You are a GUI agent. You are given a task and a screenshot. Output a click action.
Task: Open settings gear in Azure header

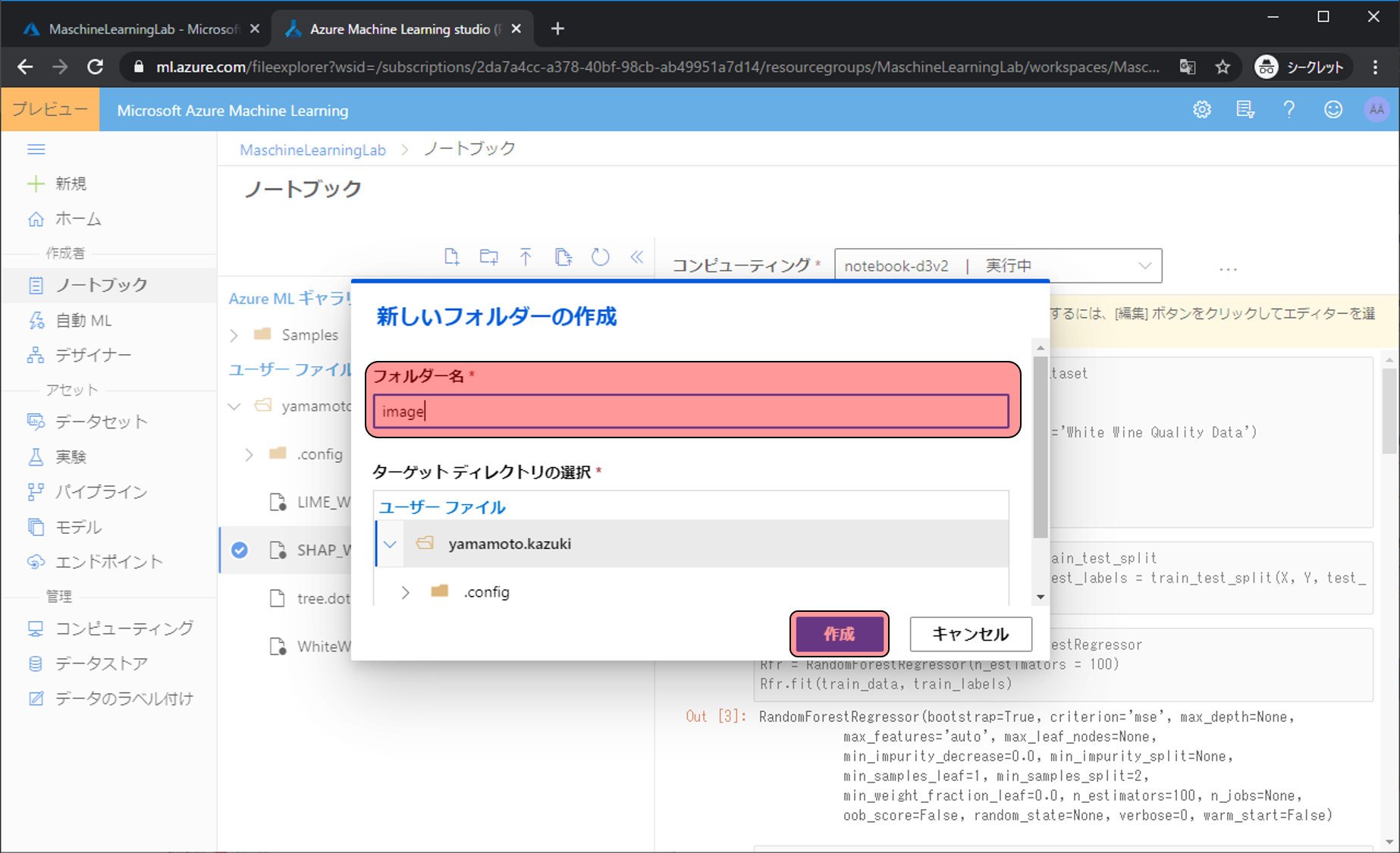click(x=1202, y=110)
